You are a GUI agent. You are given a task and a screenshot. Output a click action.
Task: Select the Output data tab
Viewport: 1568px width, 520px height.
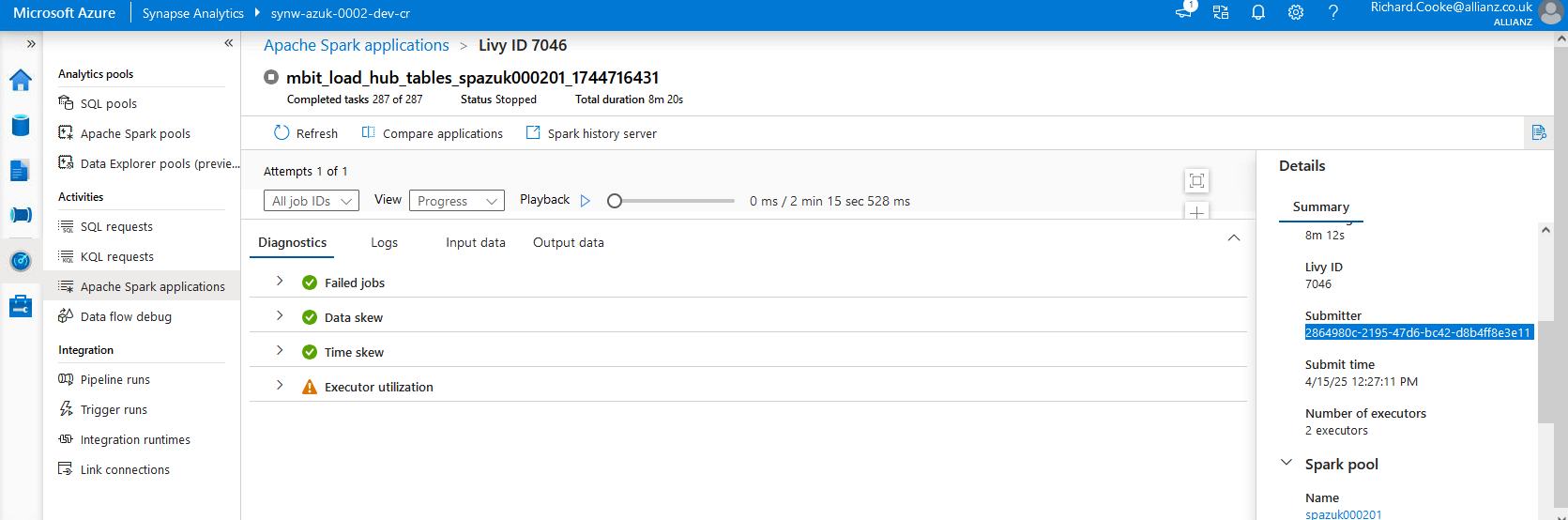point(569,242)
